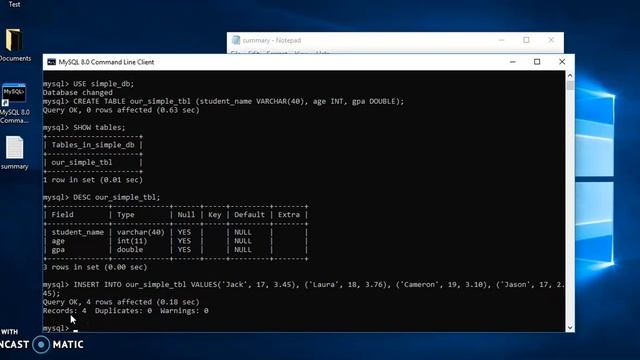Click the 'Database changed' output line
The image size is (640, 360).
pyautogui.click(x=78, y=93)
